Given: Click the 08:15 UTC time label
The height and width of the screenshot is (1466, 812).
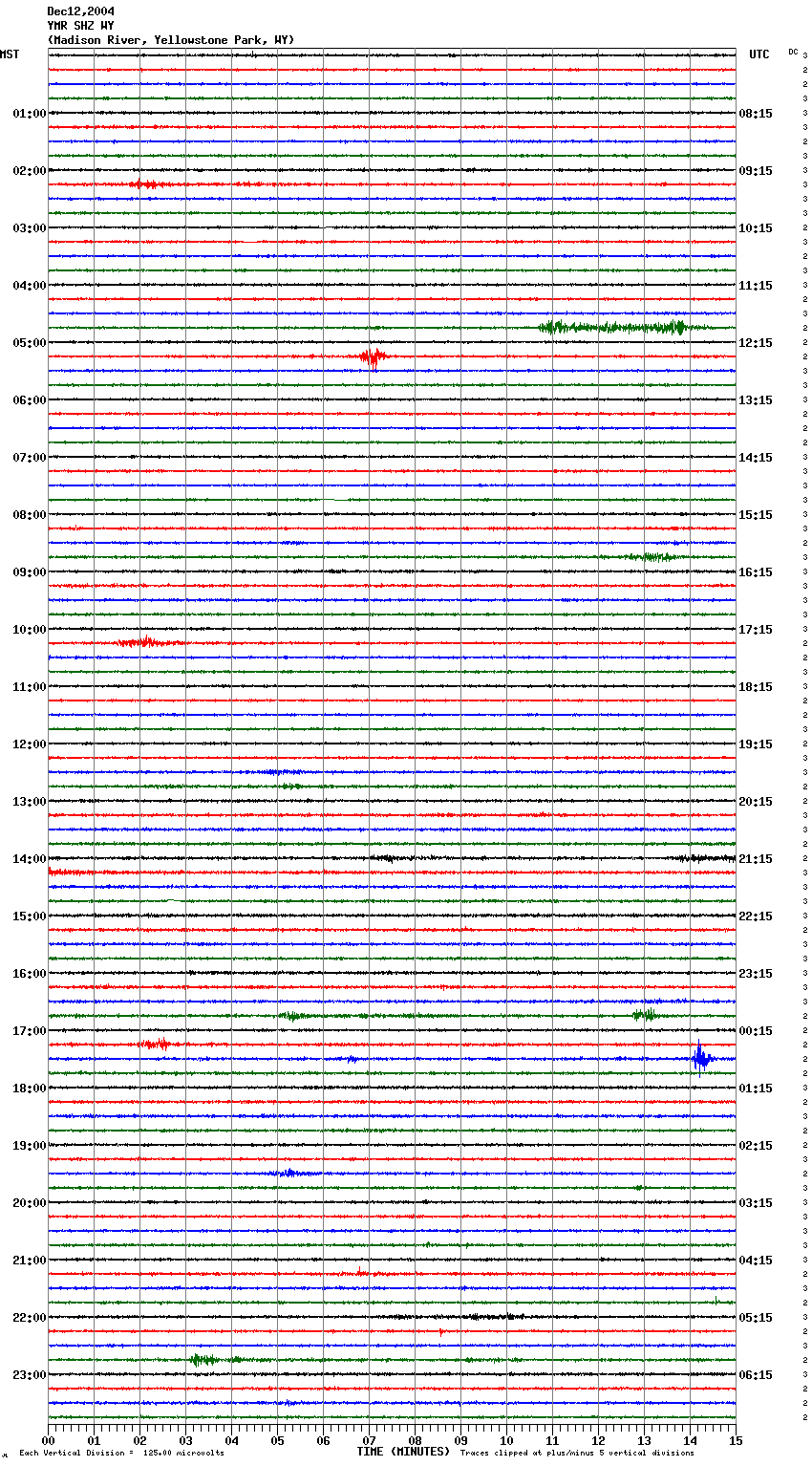Looking at the screenshot, I should point(756,114).
